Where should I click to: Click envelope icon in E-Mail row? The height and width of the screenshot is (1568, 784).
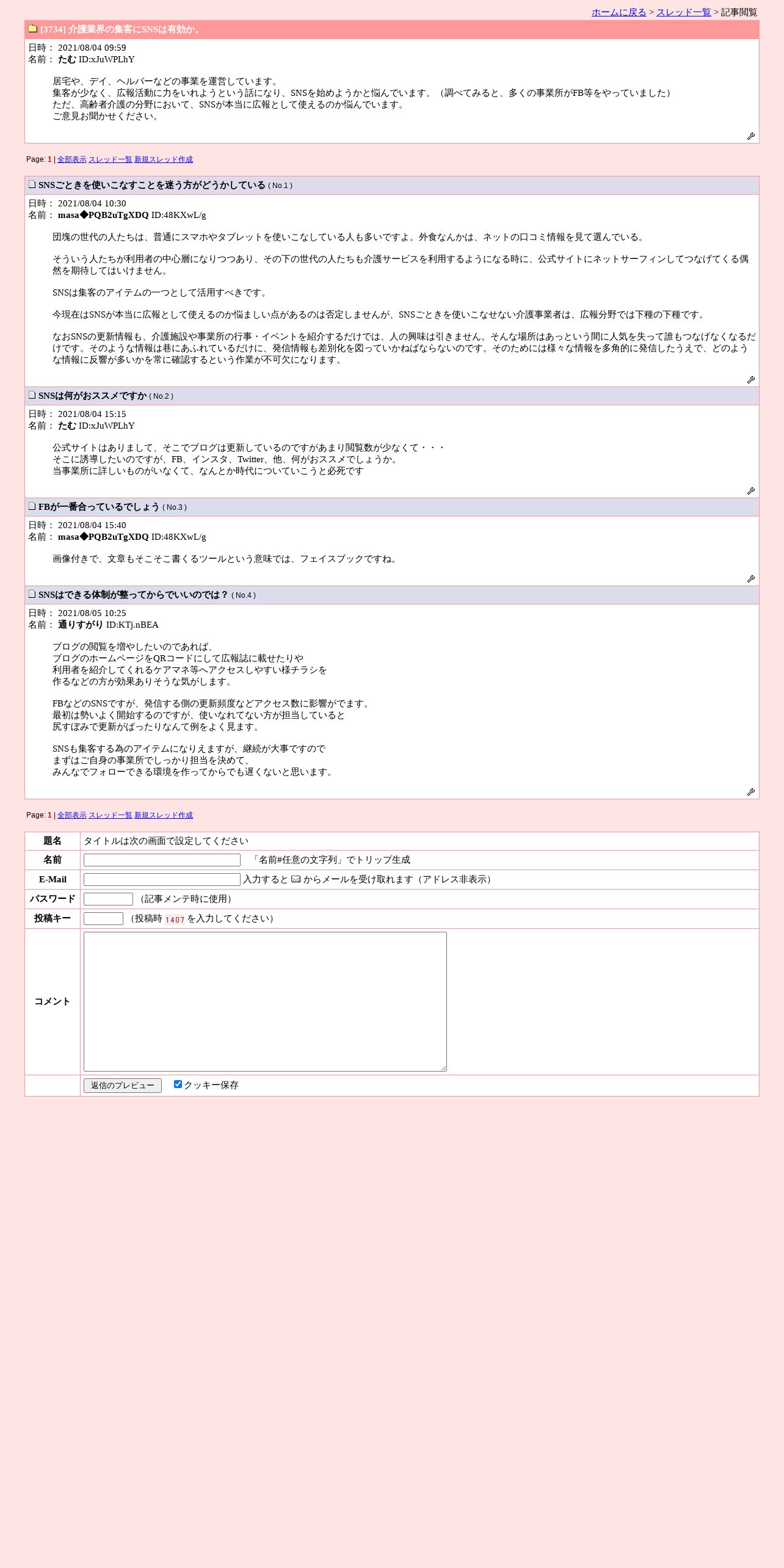[296, 879]
